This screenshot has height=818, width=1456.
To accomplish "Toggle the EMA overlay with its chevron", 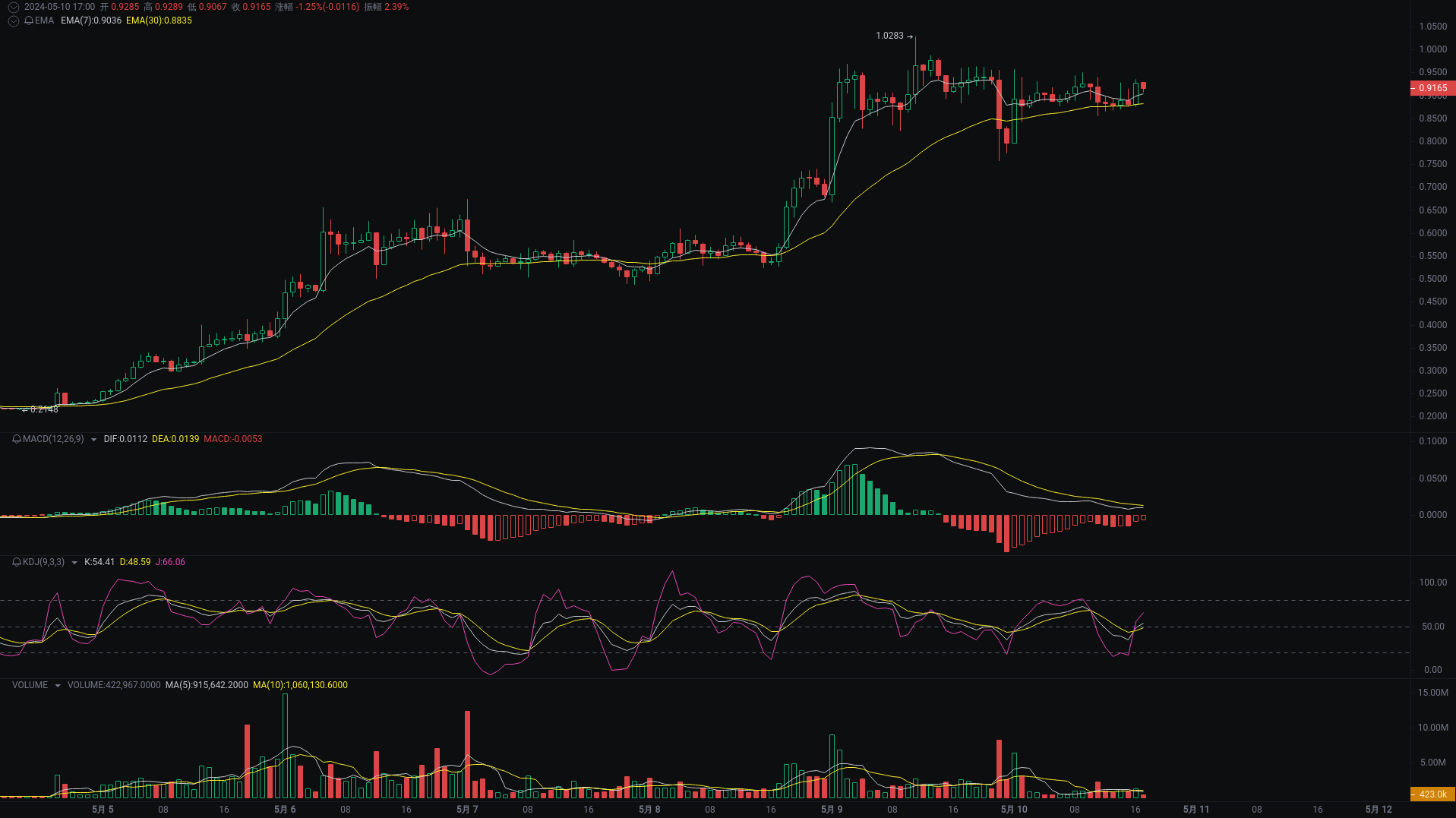I will [13, 21].
